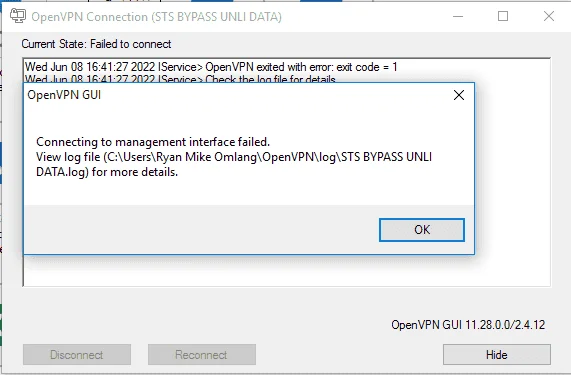571x375 pixels.
Task: Maximize the OpenVPN Connection window
Action: pyautogui.click(x=503, y=16)
